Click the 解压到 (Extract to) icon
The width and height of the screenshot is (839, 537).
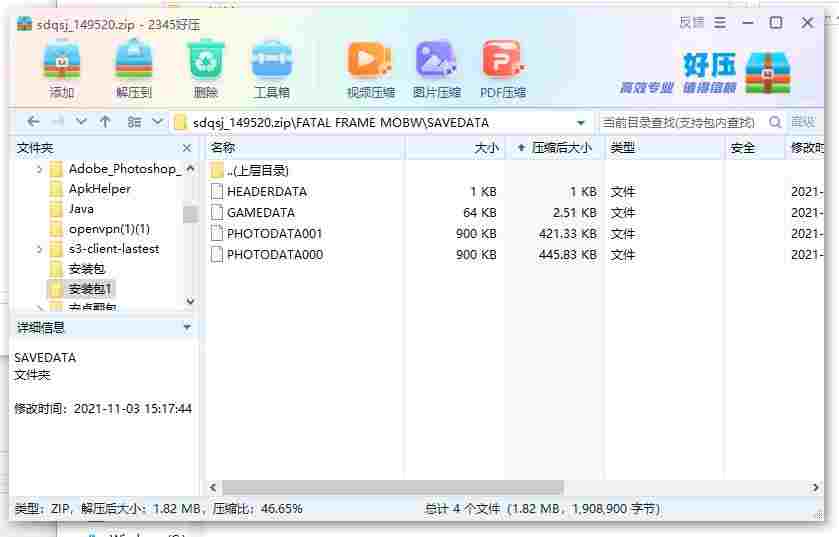134,69
